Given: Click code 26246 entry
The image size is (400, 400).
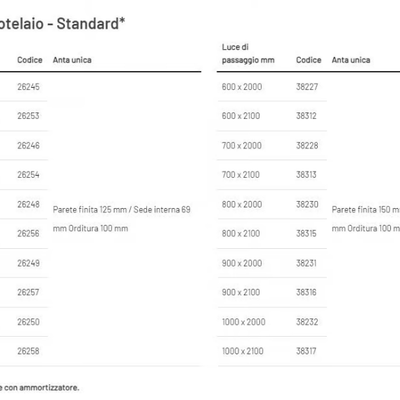Looking at the screenshot, I should pyautogui.click(x=28, y=145).
